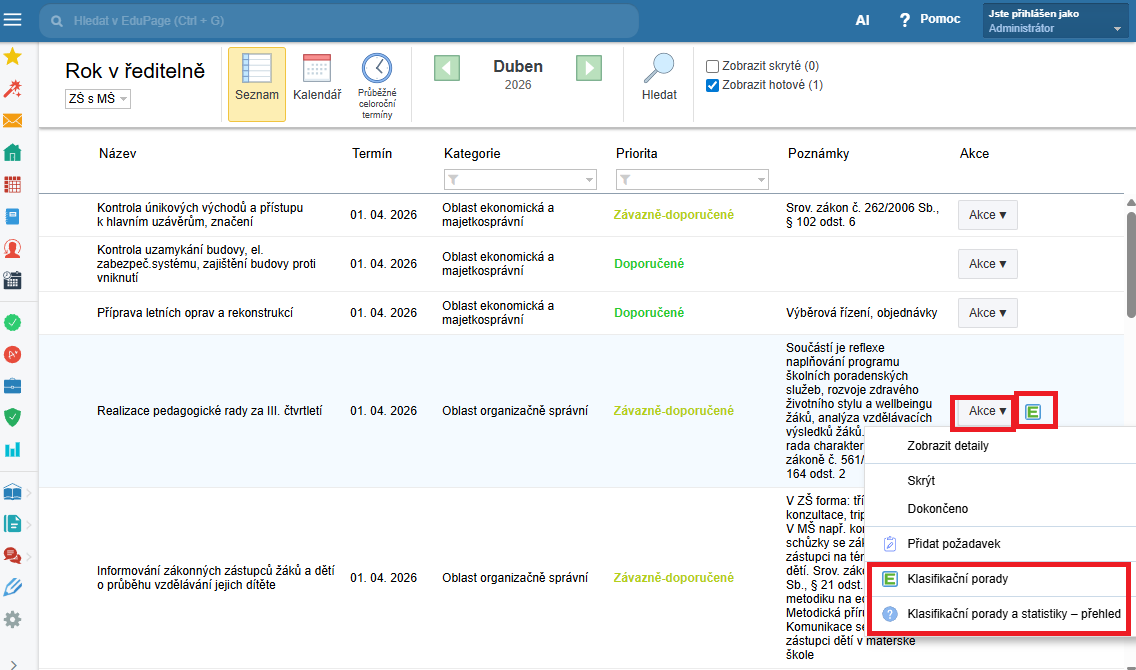Click the Hledat magnifier icon
1136x670 pixels.
coord(659,78)
